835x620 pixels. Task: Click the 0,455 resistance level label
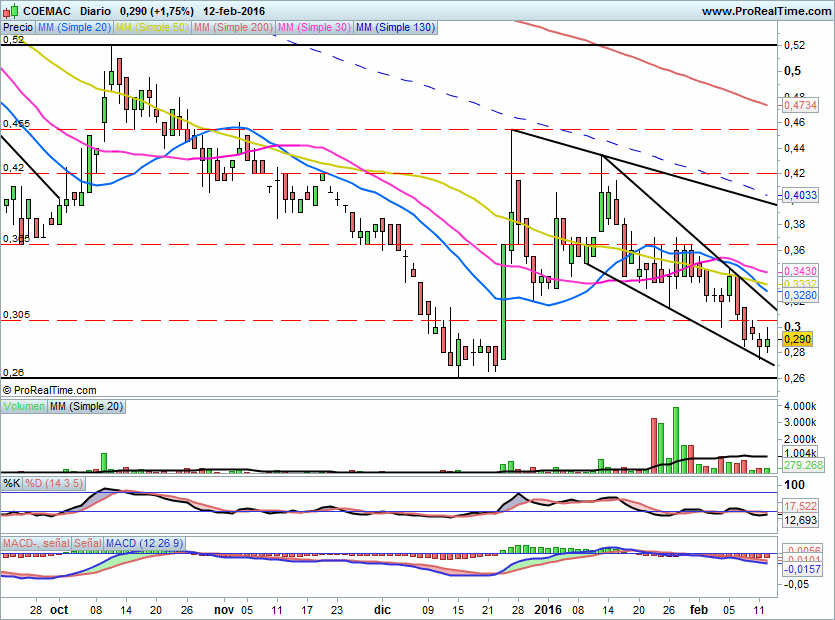pos(16,124)
